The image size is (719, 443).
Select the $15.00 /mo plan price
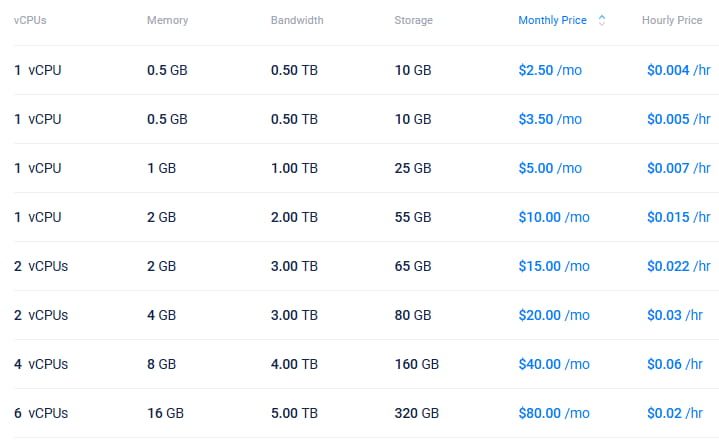pyautogui.click(x=553, y=266)
